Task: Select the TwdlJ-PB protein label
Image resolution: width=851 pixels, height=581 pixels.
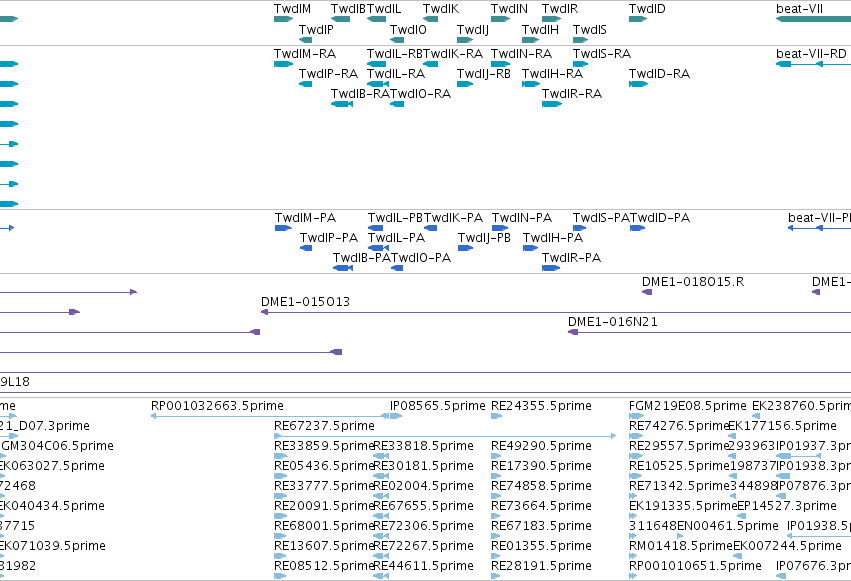Action: tap(484, 238)
